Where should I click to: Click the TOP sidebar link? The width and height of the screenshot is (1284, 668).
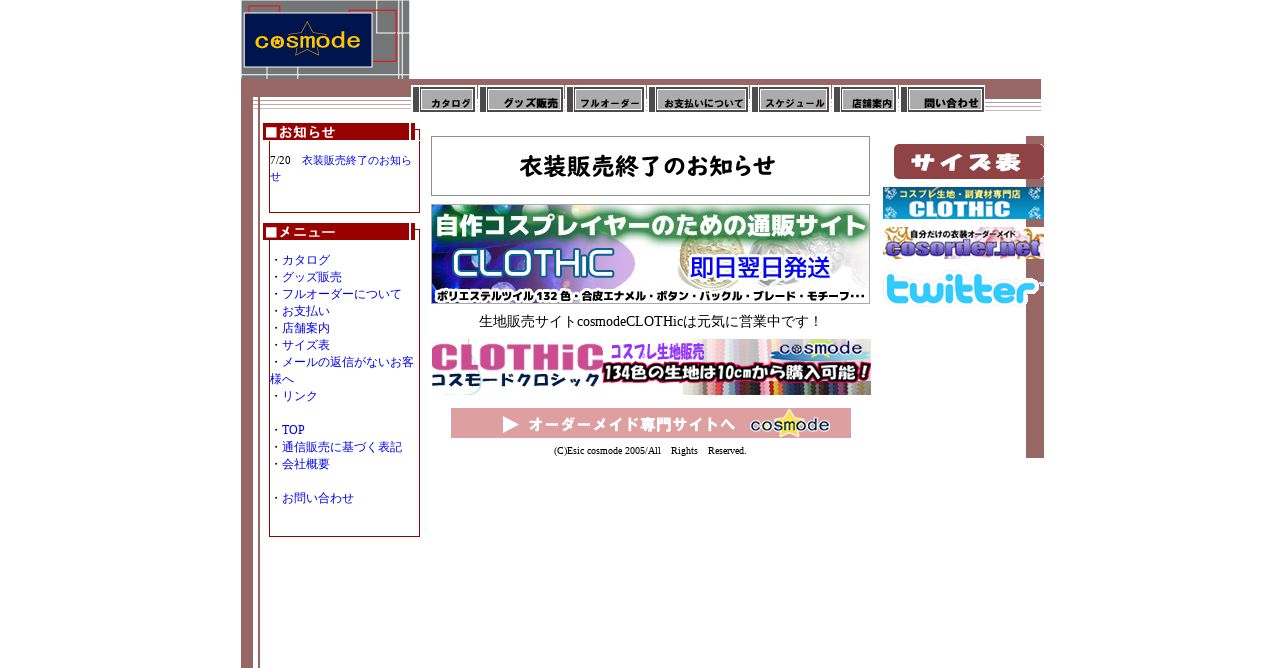pos(293,430)
